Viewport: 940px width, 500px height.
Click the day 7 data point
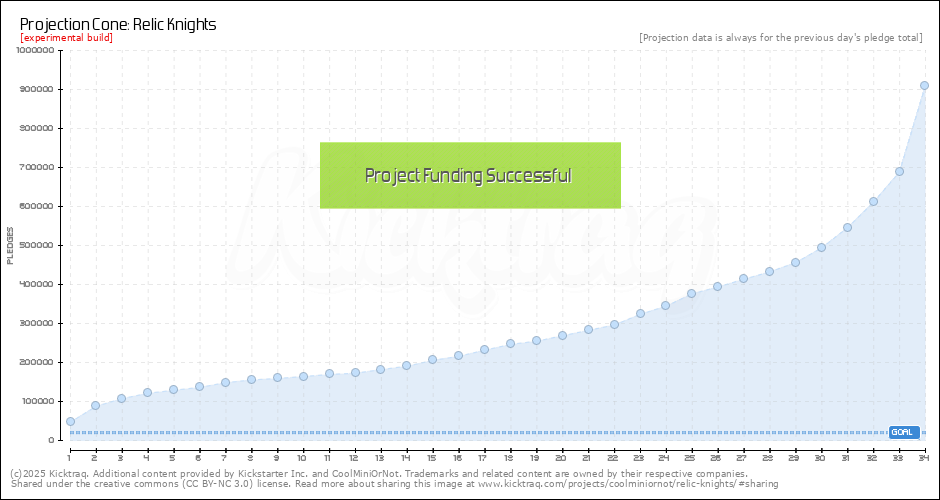(225, 382)
